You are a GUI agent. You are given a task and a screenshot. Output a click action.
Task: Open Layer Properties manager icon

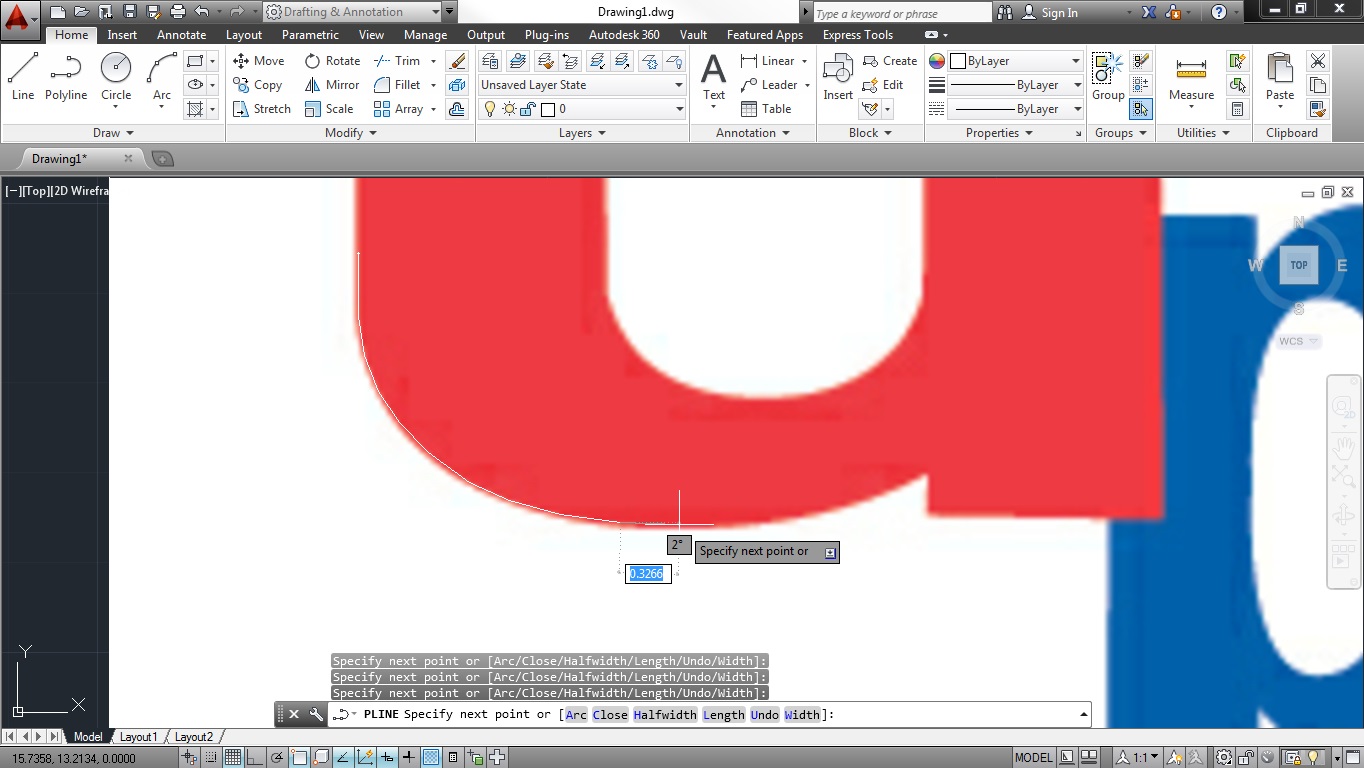click(490, 61)
